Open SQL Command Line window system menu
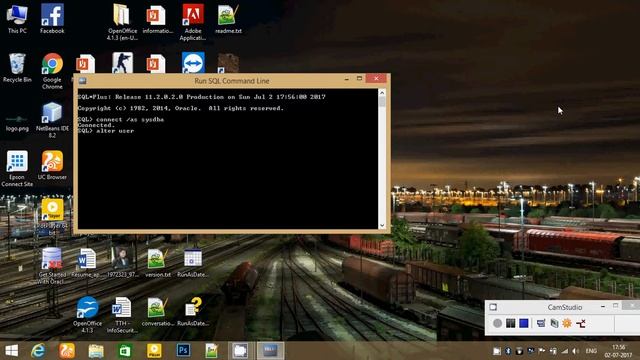Viewport: 640px width, 360px height. tap(82, 81)
